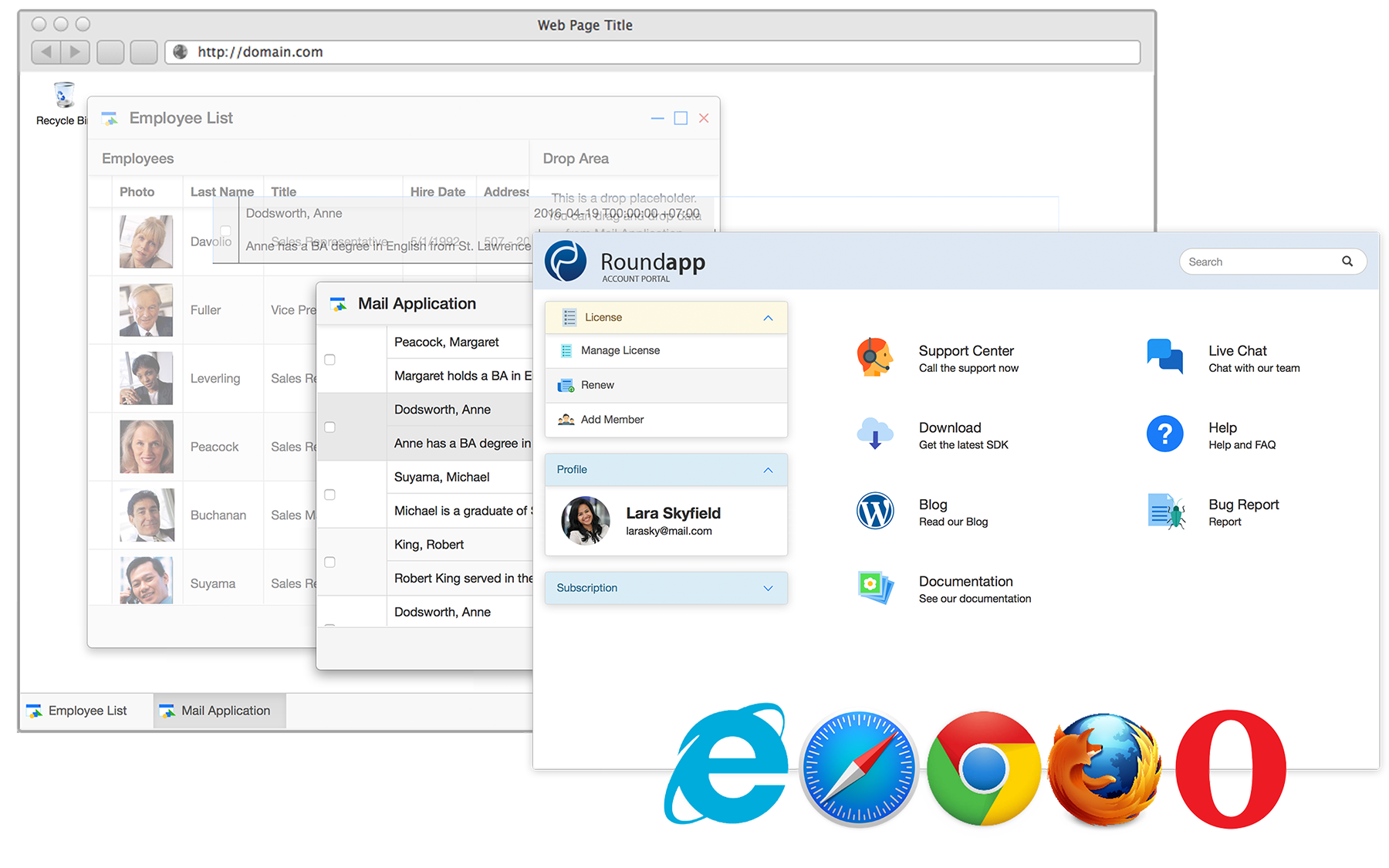Expand the Subscription section chevron
The width and height of the screenshot is (1389, 868).
point(768,588)
